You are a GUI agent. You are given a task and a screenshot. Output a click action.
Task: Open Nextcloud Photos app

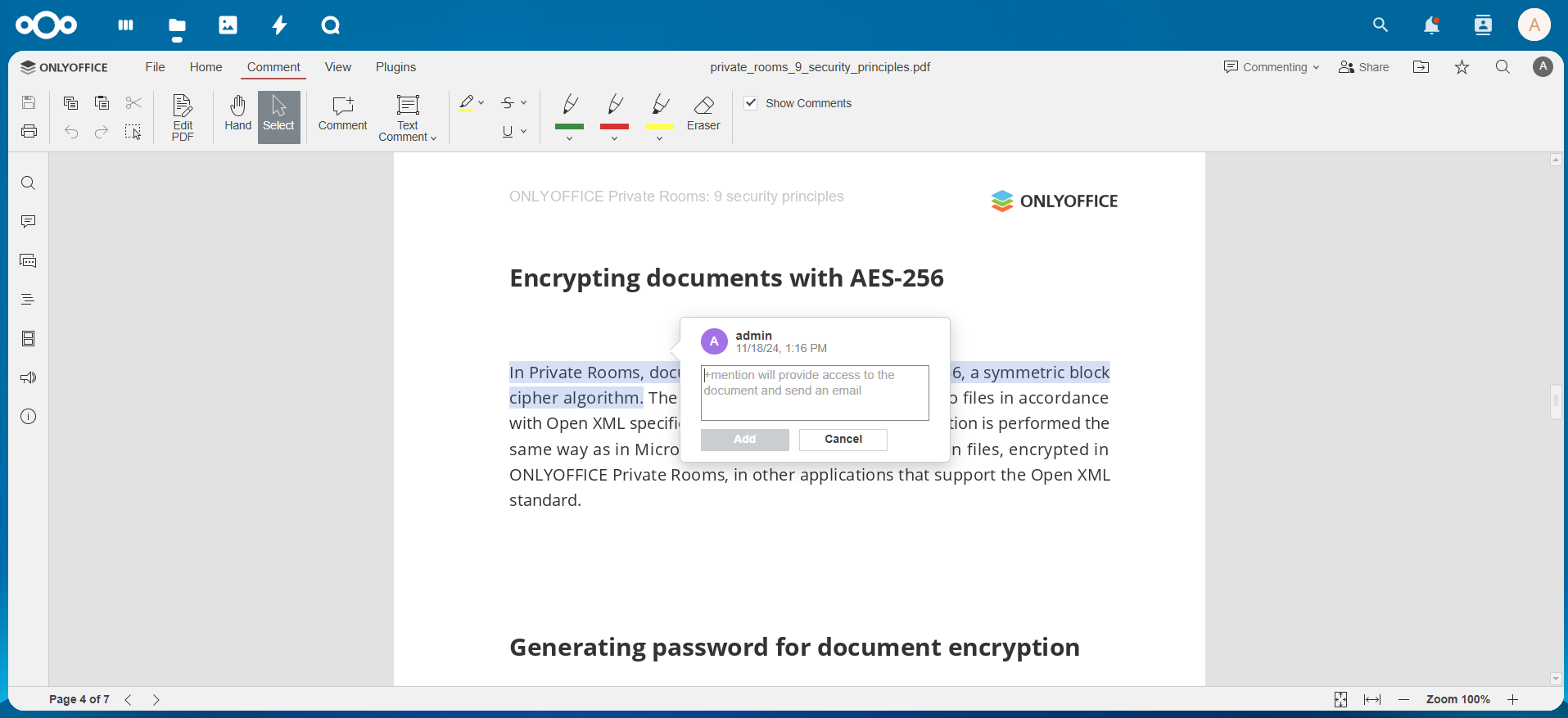tap(228, 25)
